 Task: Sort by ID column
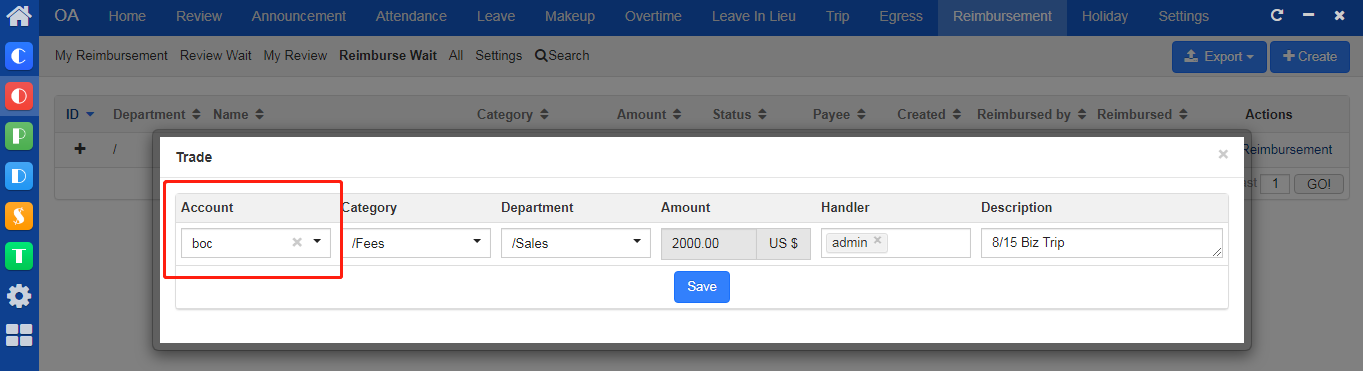(x=80, y=114)
